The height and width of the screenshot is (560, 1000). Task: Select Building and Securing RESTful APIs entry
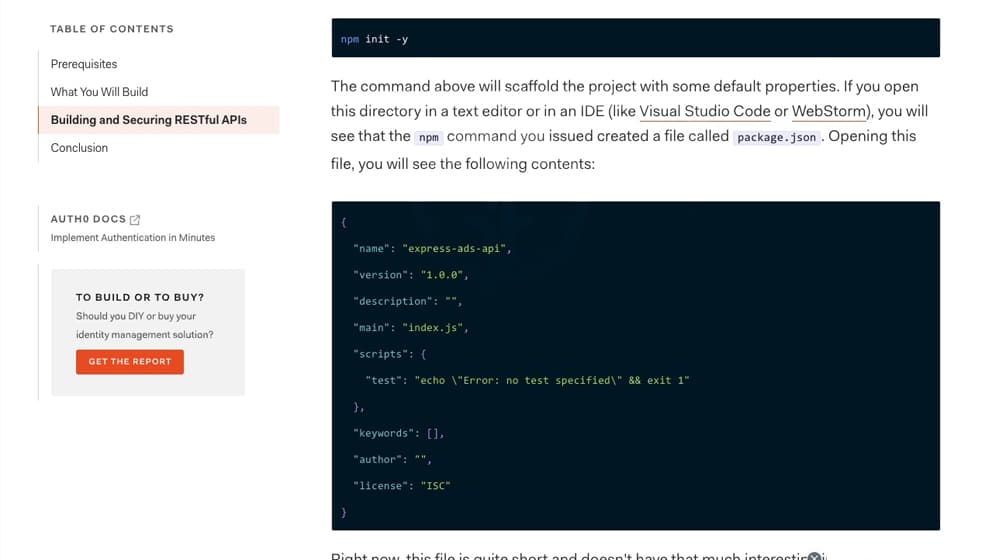[x=149, y=120]
